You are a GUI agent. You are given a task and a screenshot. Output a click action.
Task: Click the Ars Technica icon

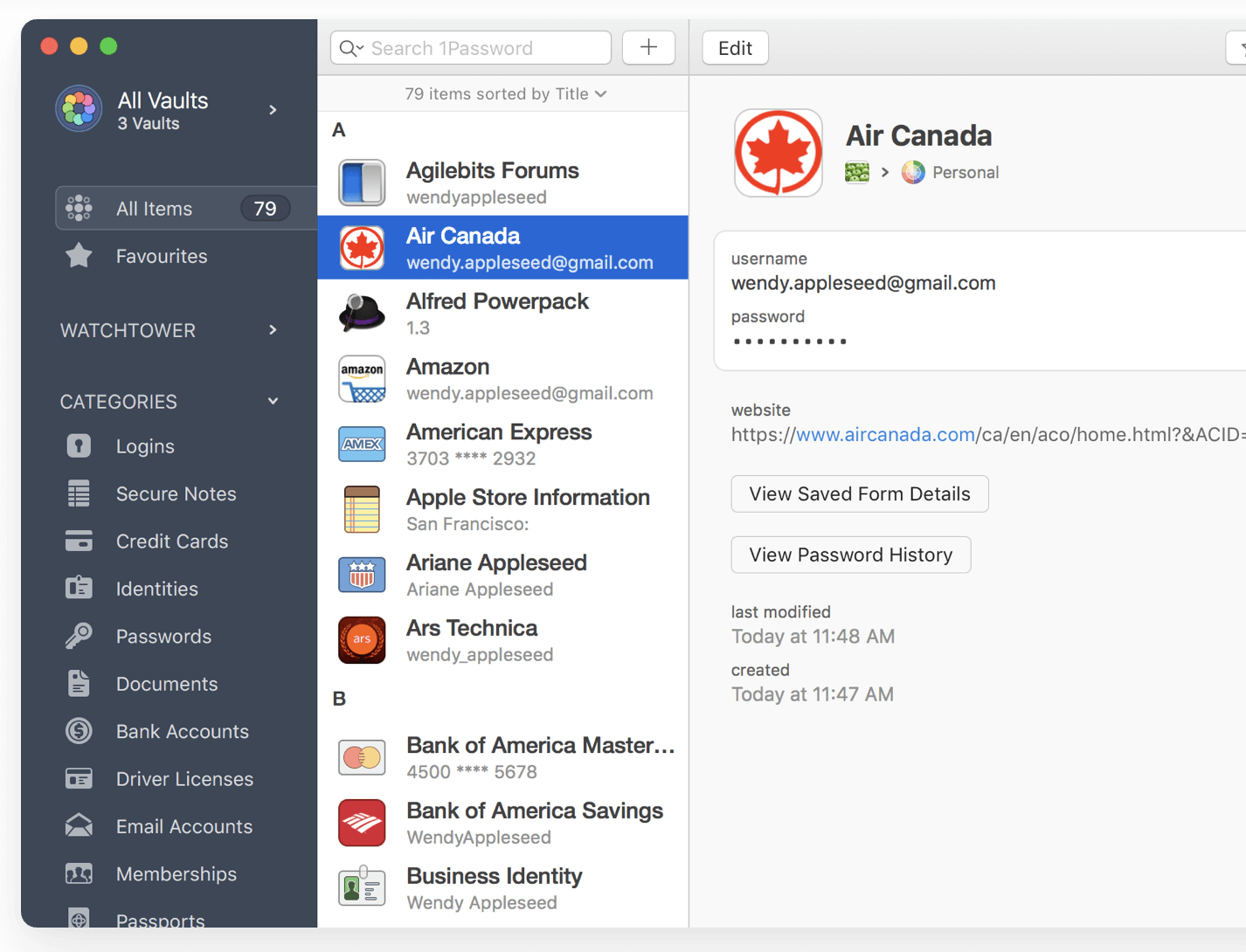click(x=362, y=640)
